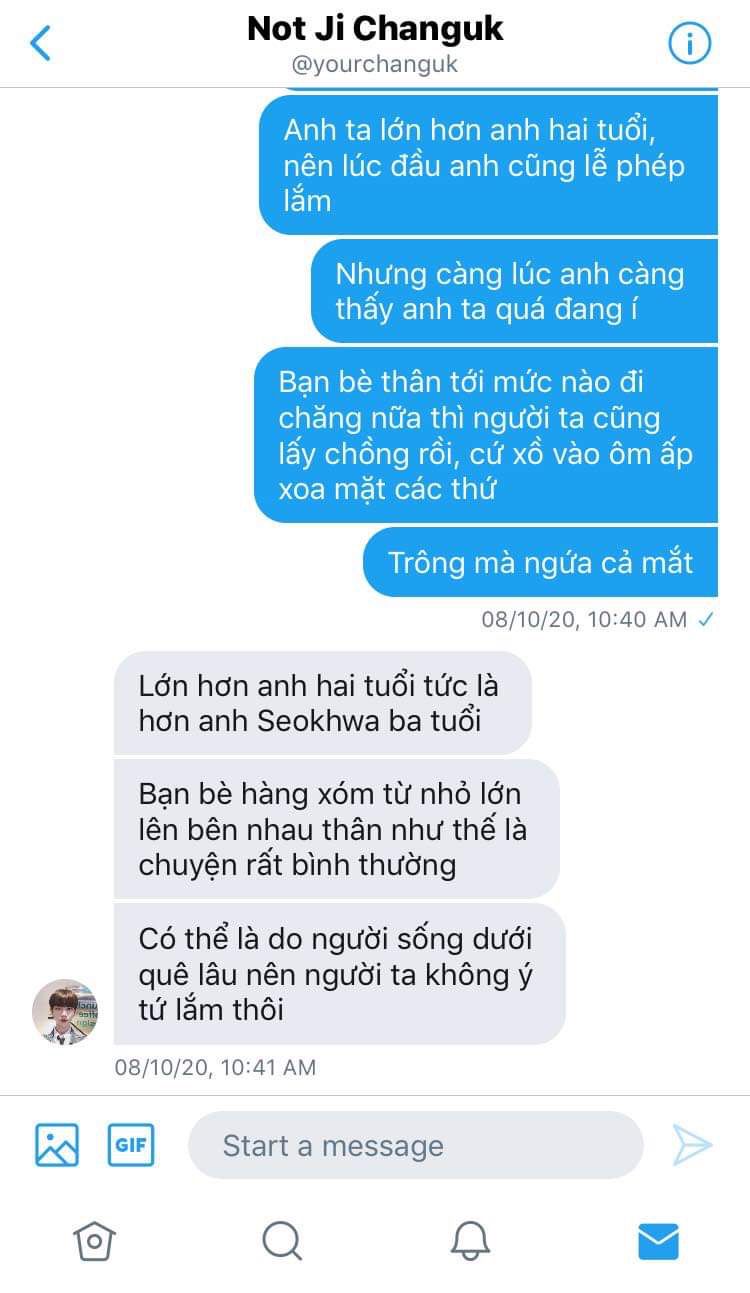Viewport: 750px width, 1293px height.
Task: Tap the sender's profile avatar
Action: pyautogui.click(x=65, y=1012)
